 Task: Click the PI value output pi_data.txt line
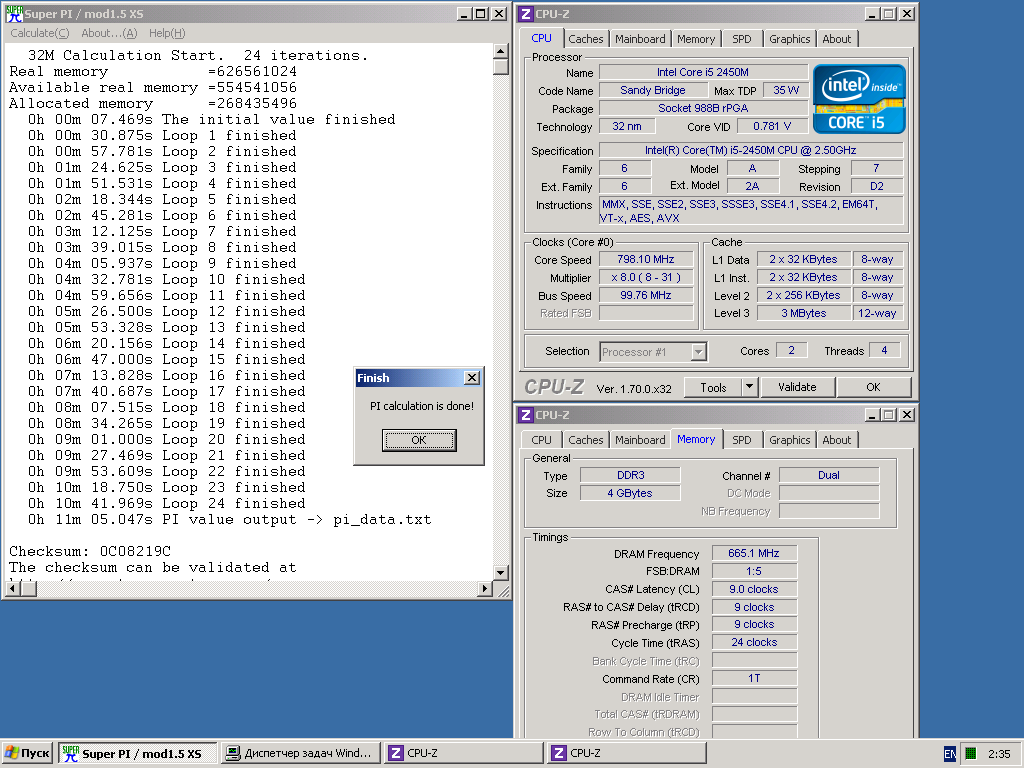[229, 520]
